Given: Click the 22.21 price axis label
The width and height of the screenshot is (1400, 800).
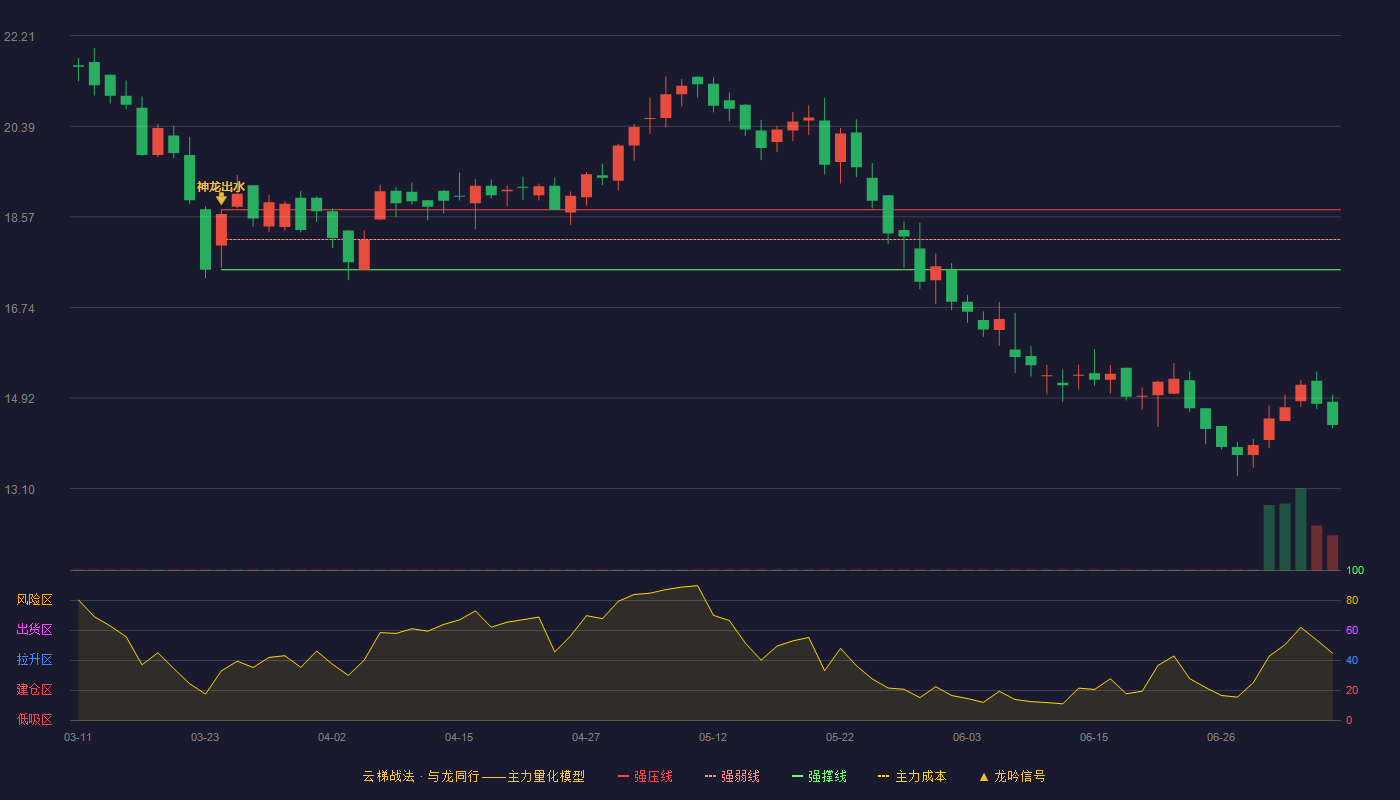Looking at the screenshot, I should pos(19,37).
